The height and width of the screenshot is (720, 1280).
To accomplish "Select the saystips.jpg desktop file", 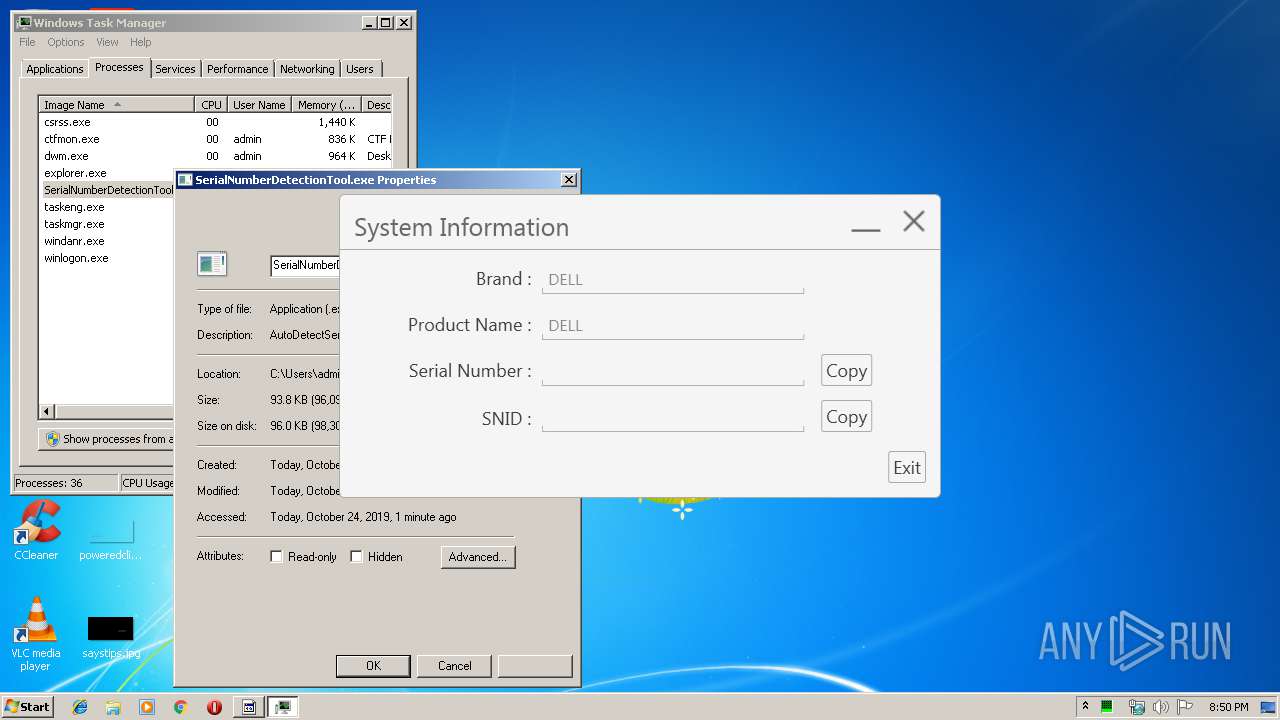I will pyautogui.click(x=111, y=638).
